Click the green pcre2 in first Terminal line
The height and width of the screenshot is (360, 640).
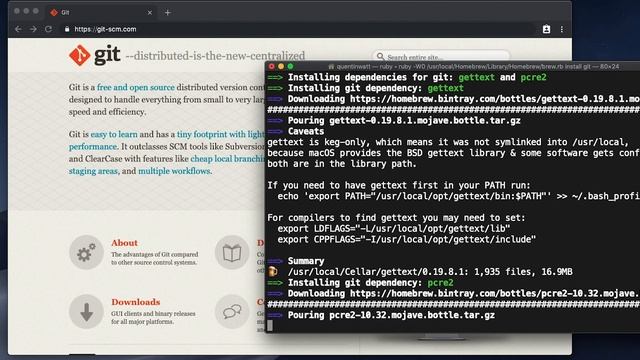[x=533, y=78]
